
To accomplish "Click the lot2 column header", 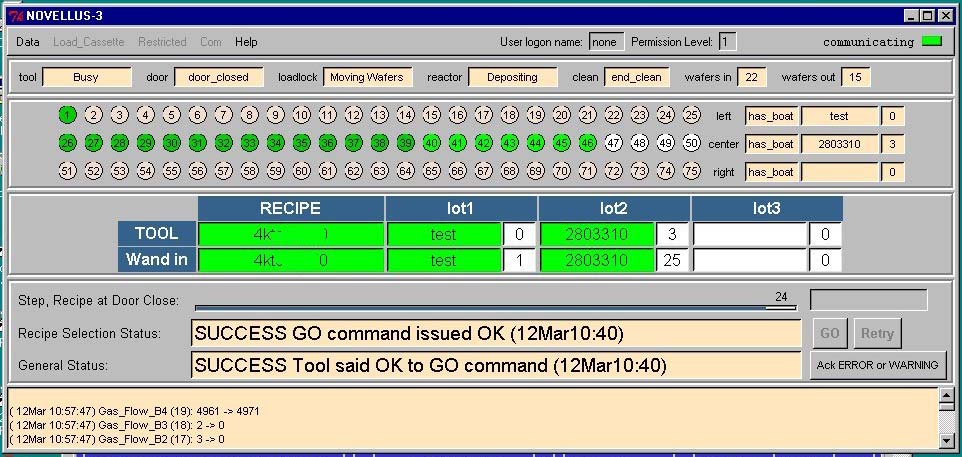I will (614, 209).
